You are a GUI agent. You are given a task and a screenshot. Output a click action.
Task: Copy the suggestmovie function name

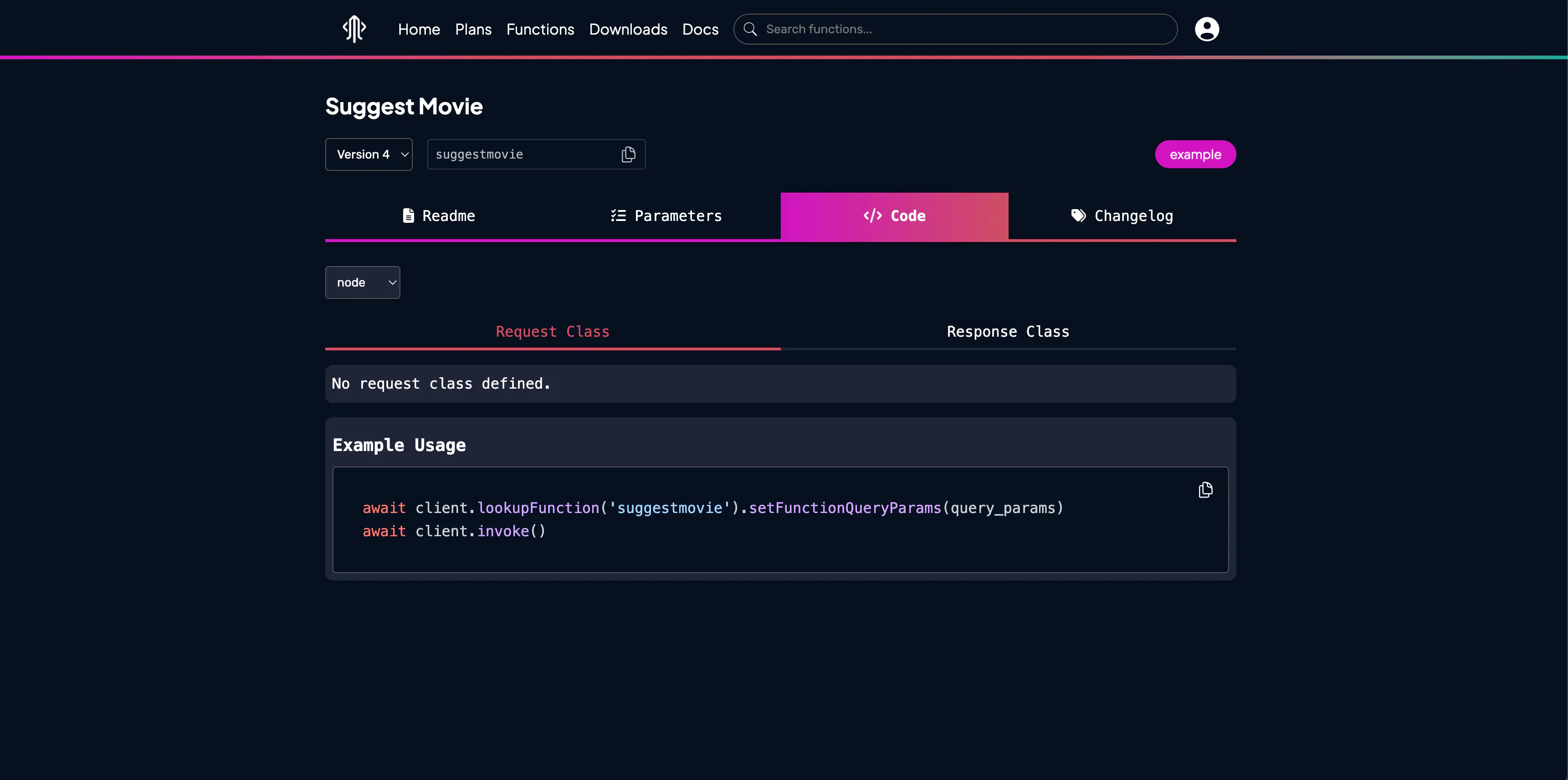[x=628, y=154]
